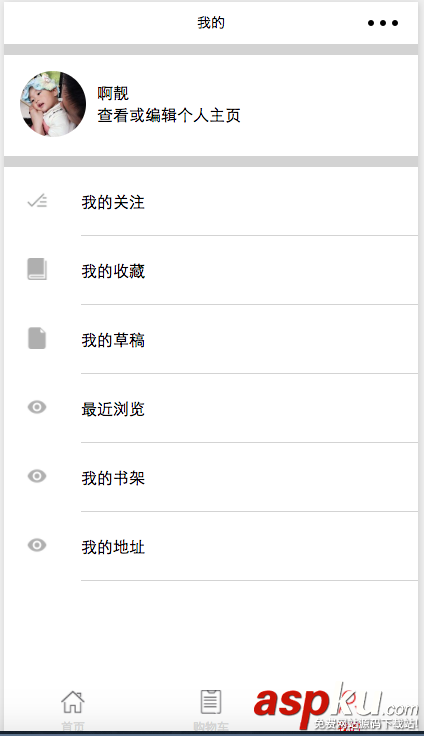Select the 我的地址 entry
424x736 pixels.
[211, 546]
